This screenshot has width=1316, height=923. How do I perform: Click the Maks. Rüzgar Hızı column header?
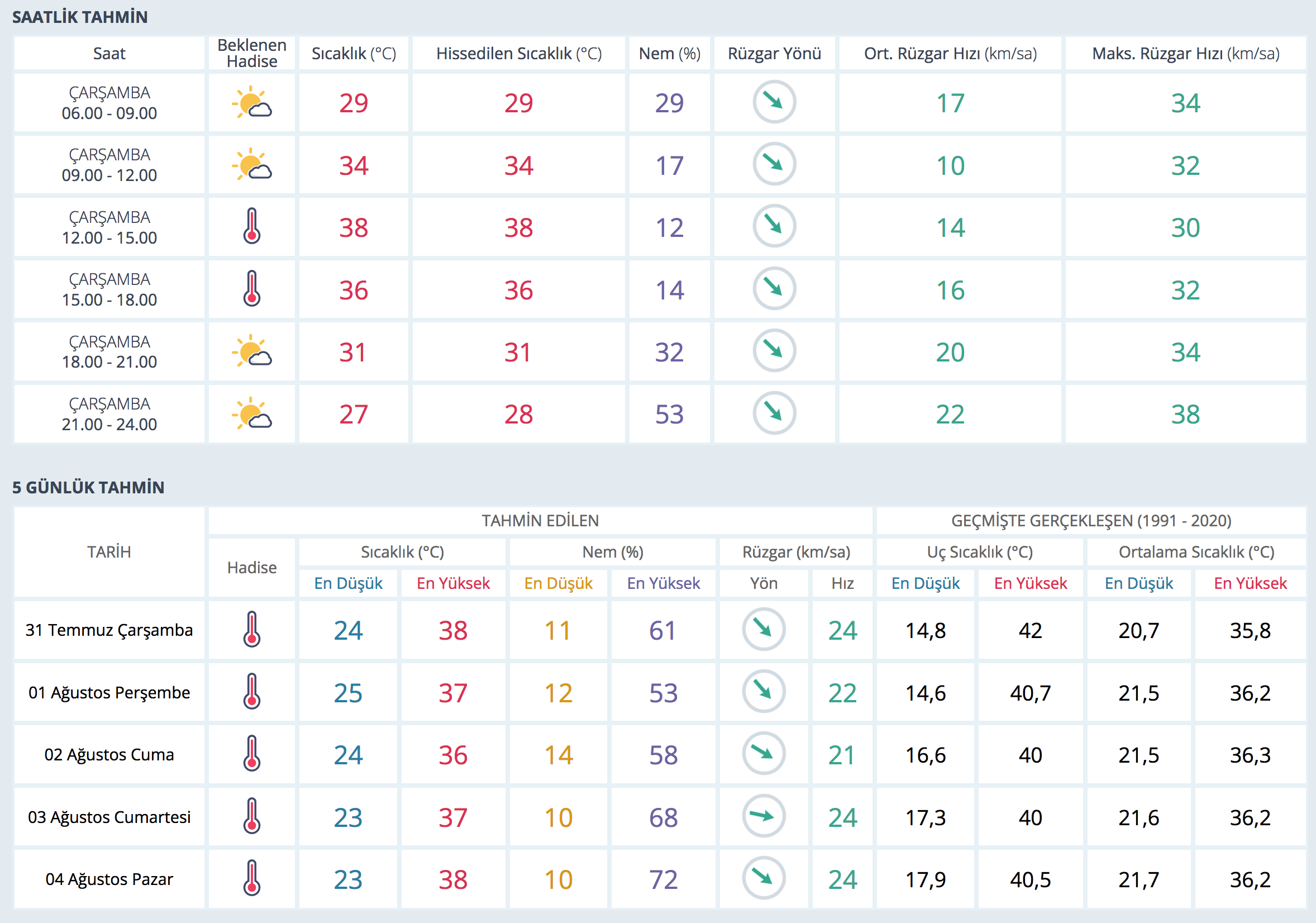coord(1185,54)
